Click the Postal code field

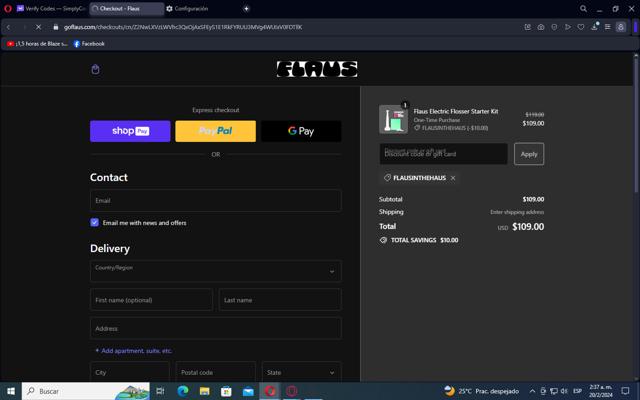216,372
